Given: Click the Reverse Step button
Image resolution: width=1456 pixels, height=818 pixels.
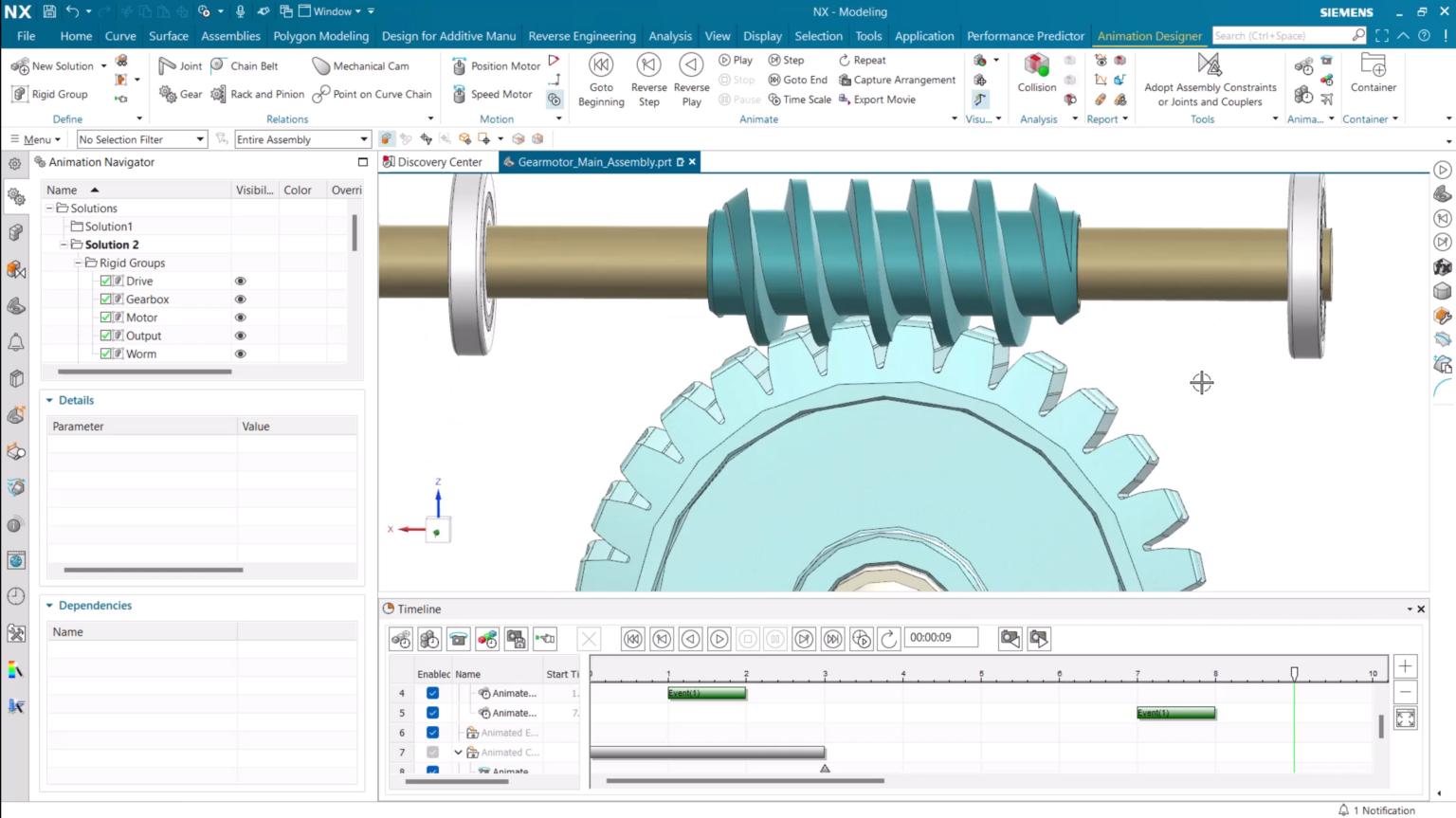Looking at the screenshot, I should click(648, 80).
